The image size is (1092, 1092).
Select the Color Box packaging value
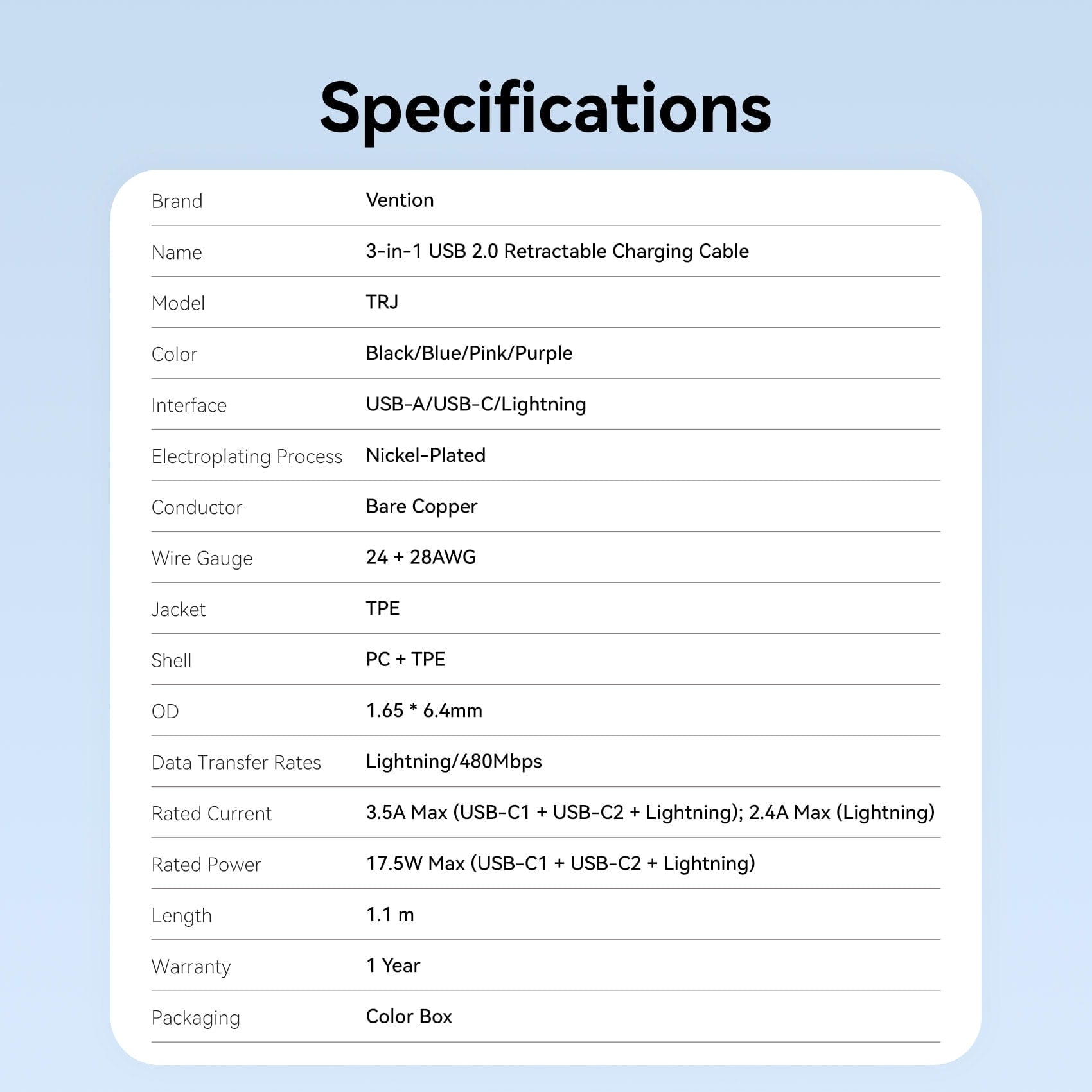pyautogui.click(x=409, y=1017)
